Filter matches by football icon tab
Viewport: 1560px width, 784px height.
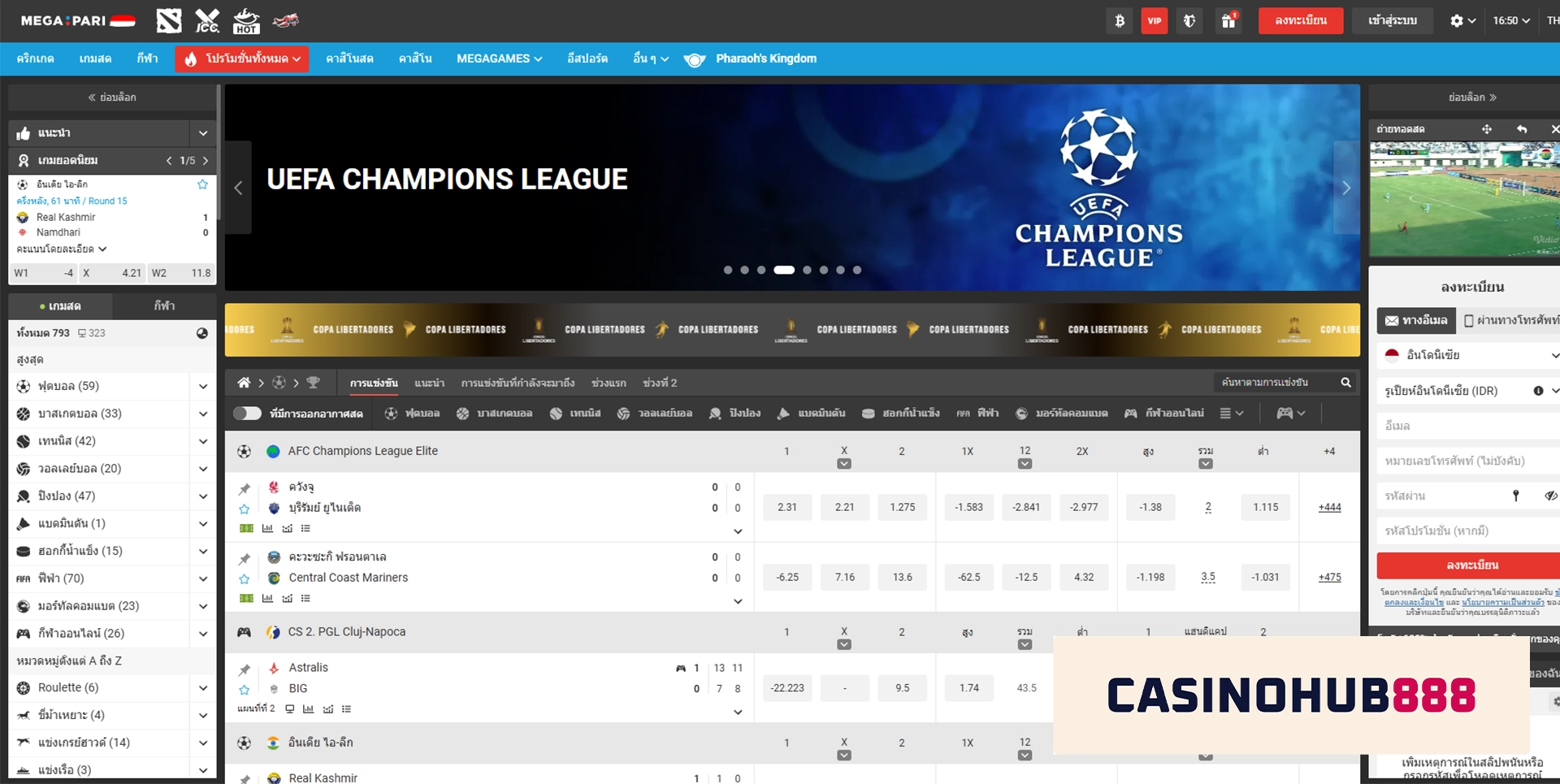412,414
